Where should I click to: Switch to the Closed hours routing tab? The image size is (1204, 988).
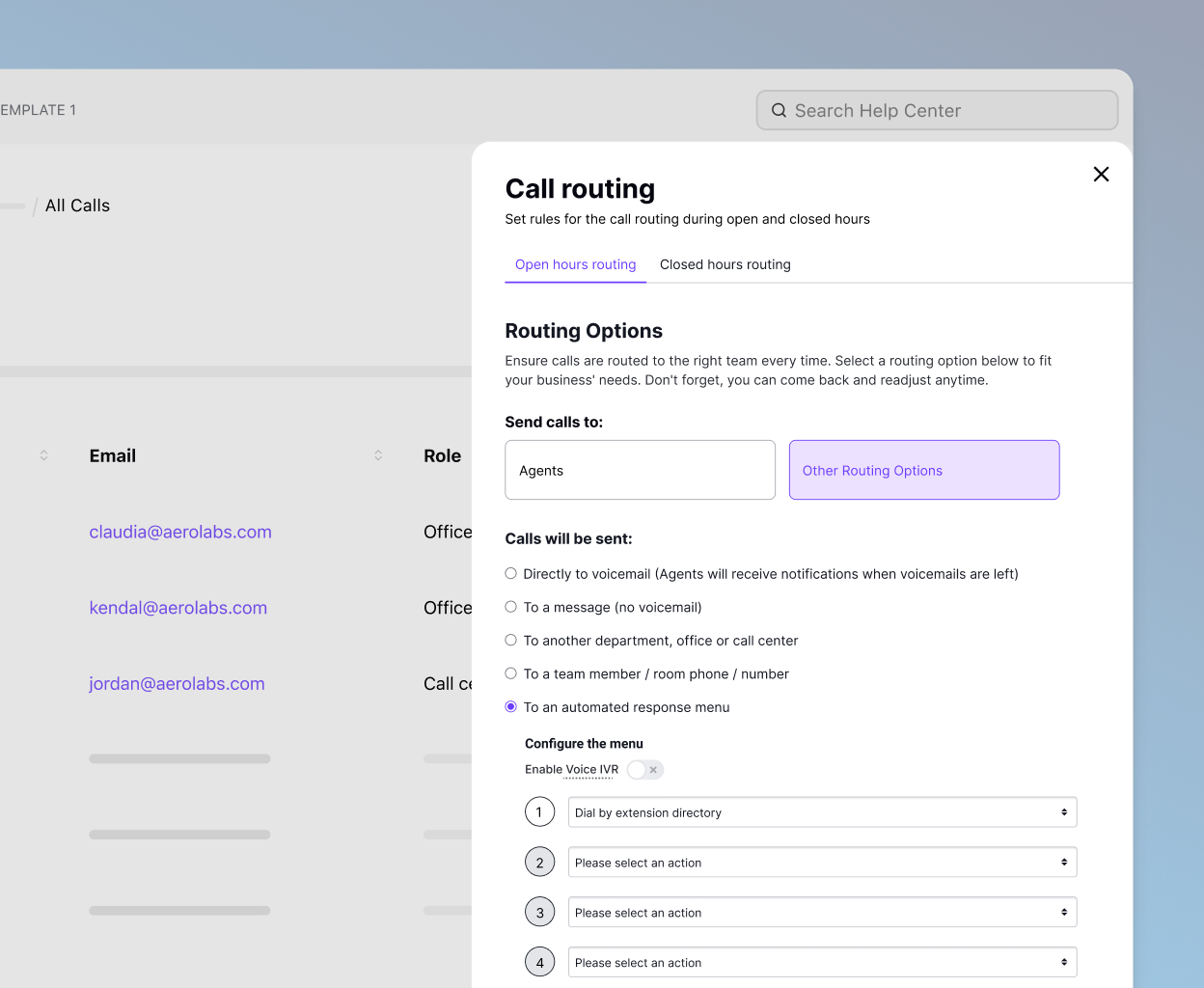pos(725,264)
